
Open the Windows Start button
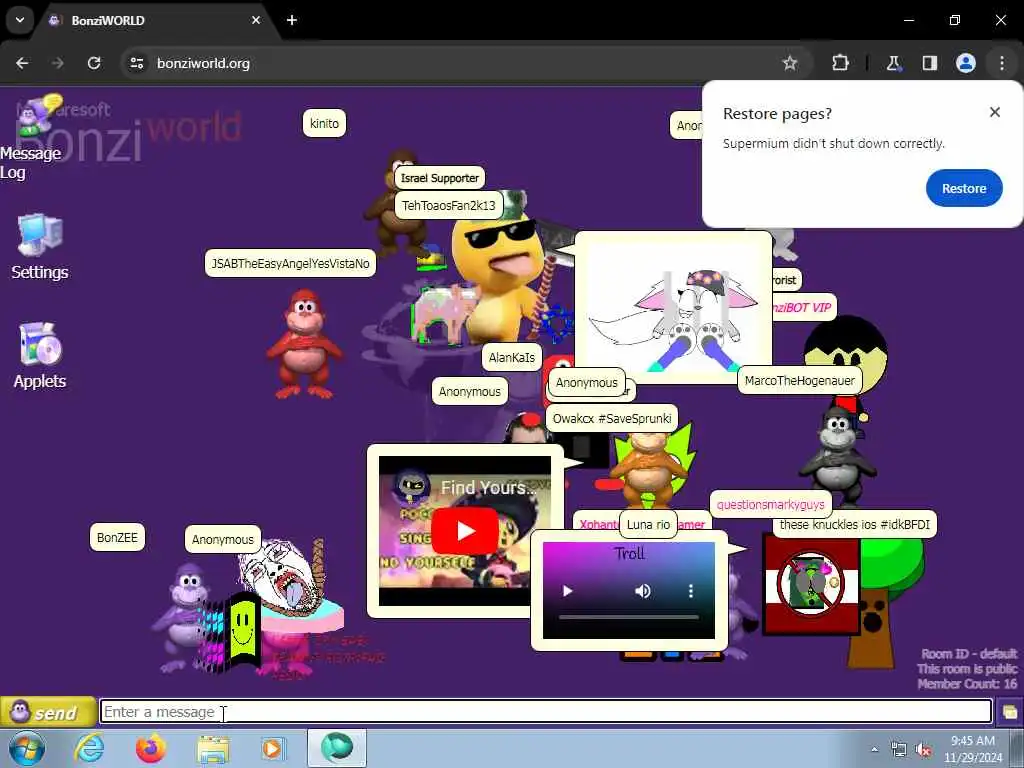27,748
